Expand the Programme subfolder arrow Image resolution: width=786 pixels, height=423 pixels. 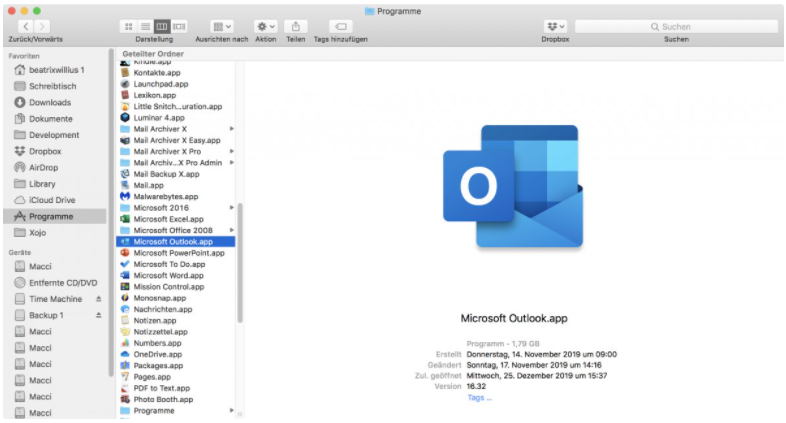(232, 410)
